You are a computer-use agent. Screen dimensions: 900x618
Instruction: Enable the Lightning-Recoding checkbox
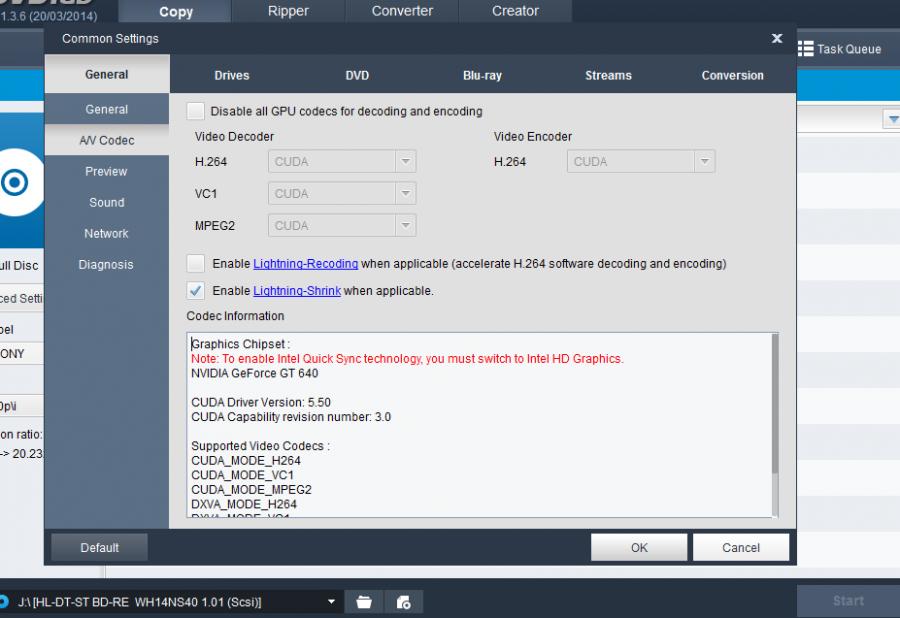click(x=196, y=263)
